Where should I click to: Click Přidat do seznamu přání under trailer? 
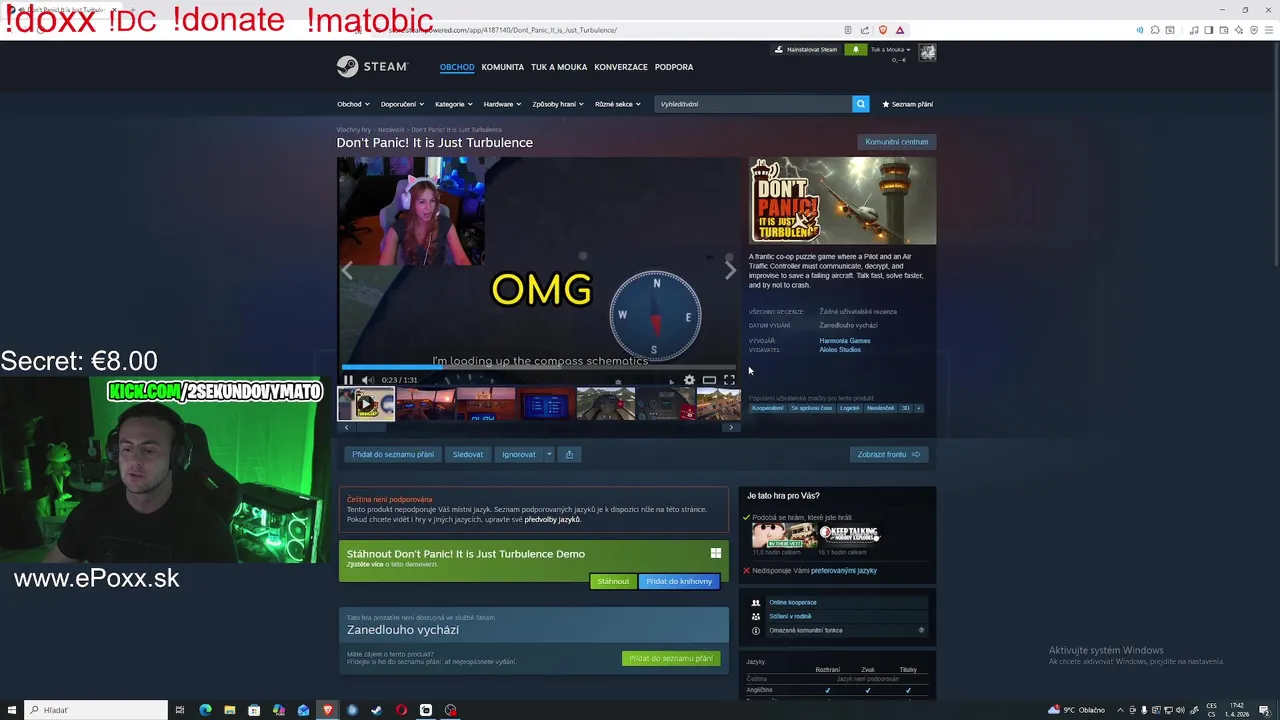pos(393,454)
